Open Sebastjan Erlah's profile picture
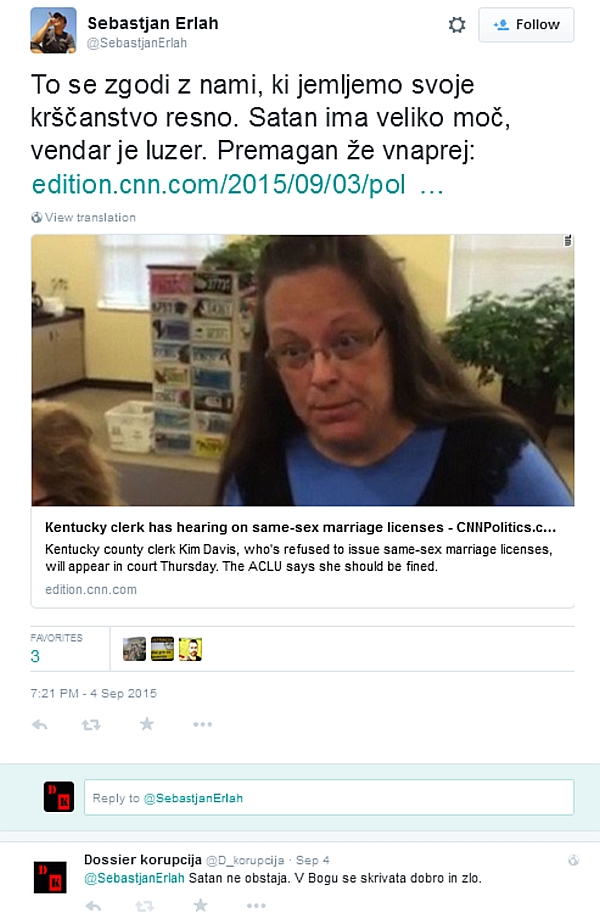 pos(53,30)
